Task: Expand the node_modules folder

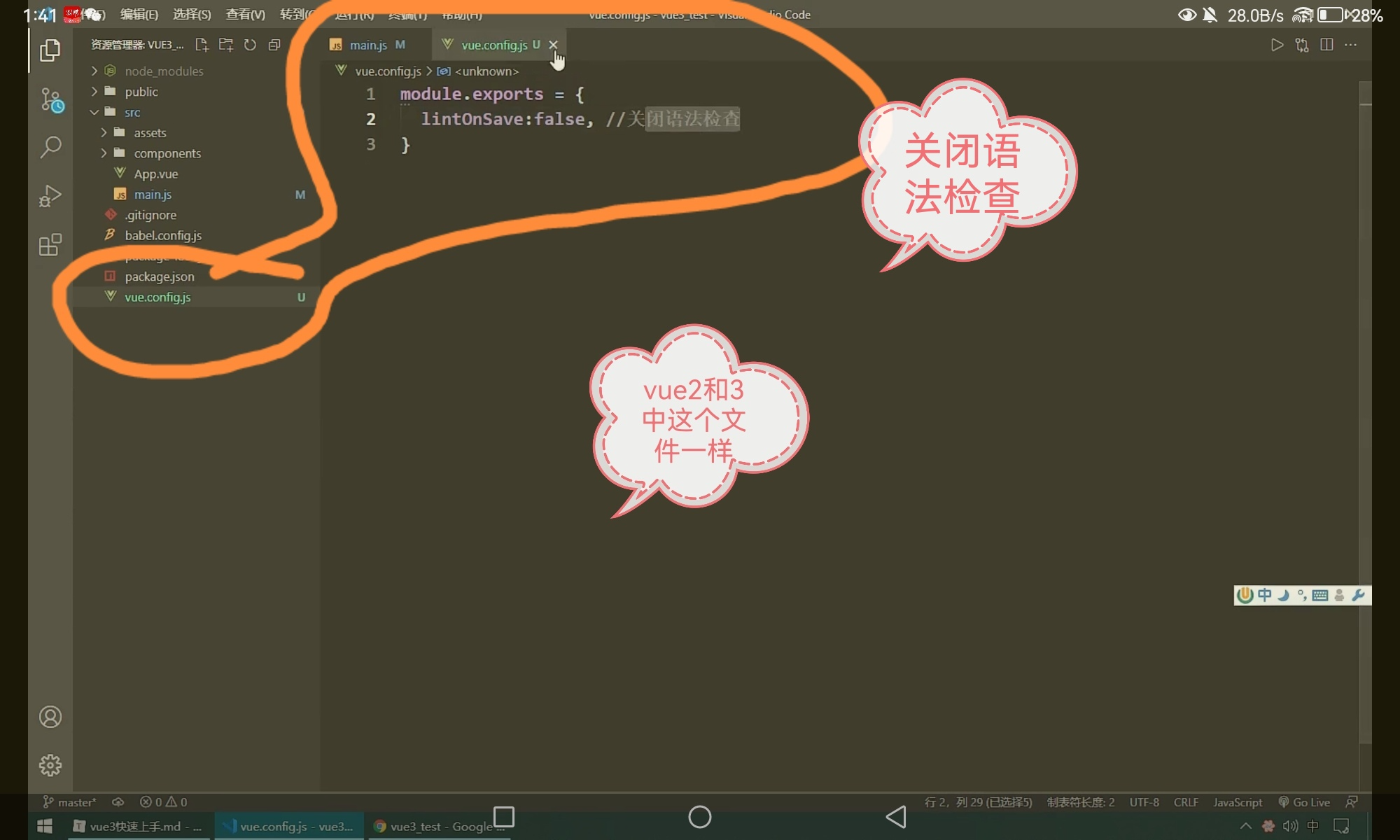Action: click(x=164, y=71)
